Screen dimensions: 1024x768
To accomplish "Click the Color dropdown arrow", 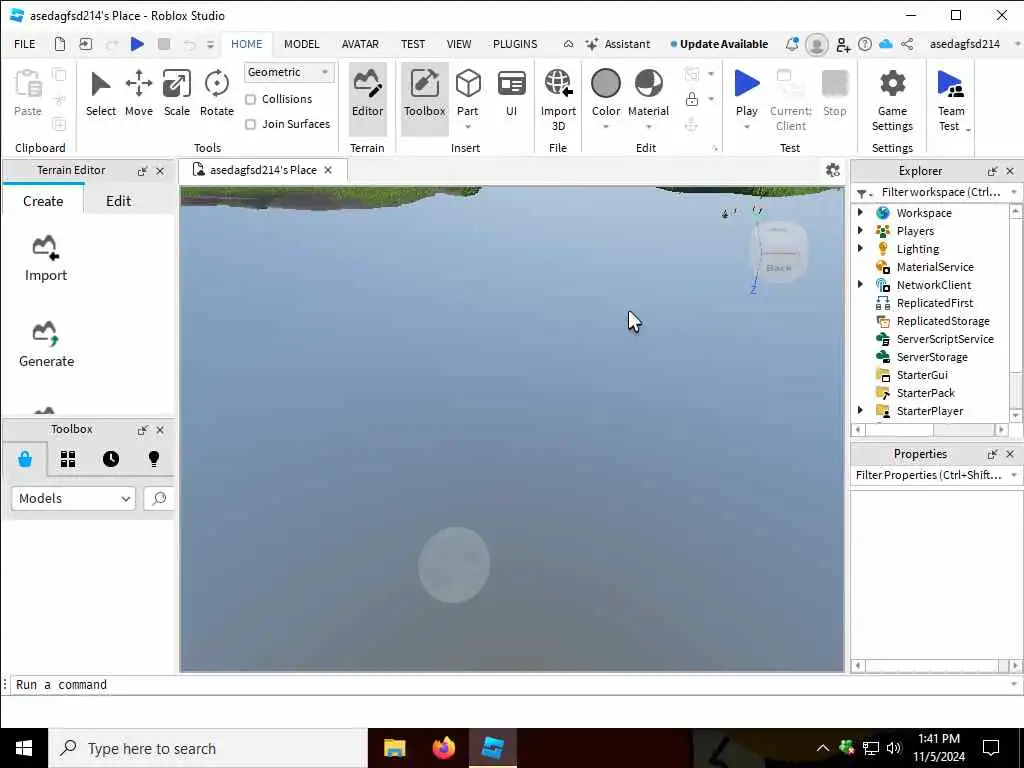I will click(605, 127).
